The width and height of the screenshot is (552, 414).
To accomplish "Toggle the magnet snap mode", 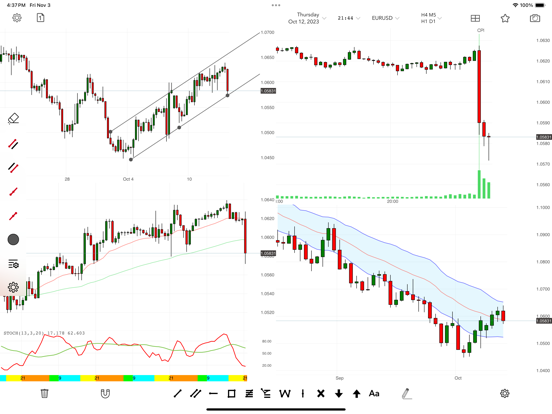I will click(x=105, y=394).
